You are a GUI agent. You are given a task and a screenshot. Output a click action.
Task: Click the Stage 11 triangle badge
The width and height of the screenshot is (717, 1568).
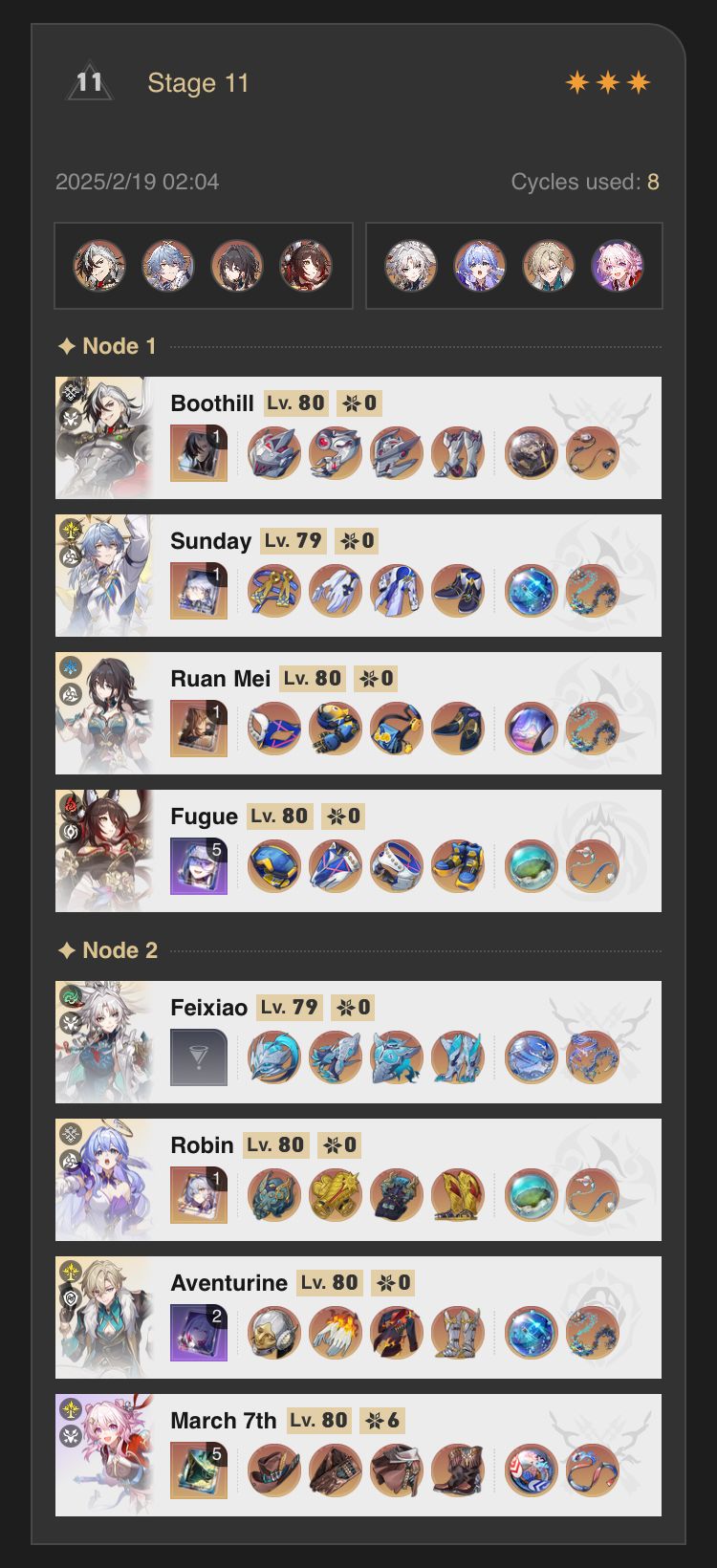90,82
